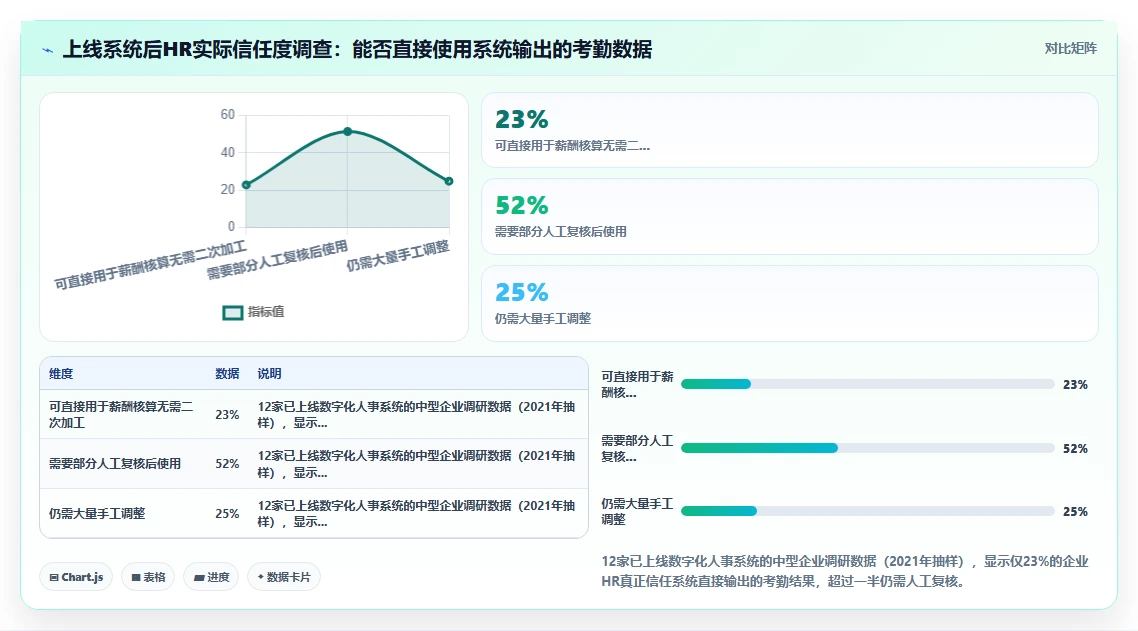
Task: Click the summary paragraph about 12家 enterprises
Action: [845, 571]
